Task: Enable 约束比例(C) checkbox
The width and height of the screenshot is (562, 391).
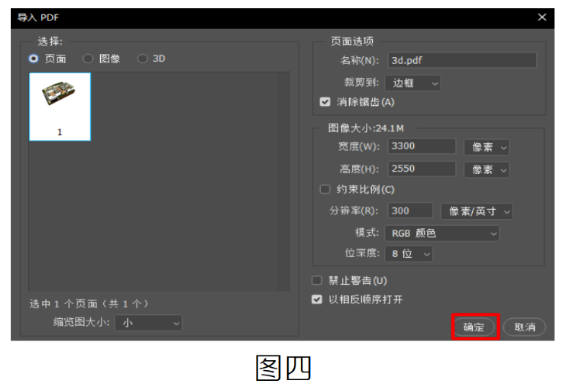Action: click(x=325, y=189)
